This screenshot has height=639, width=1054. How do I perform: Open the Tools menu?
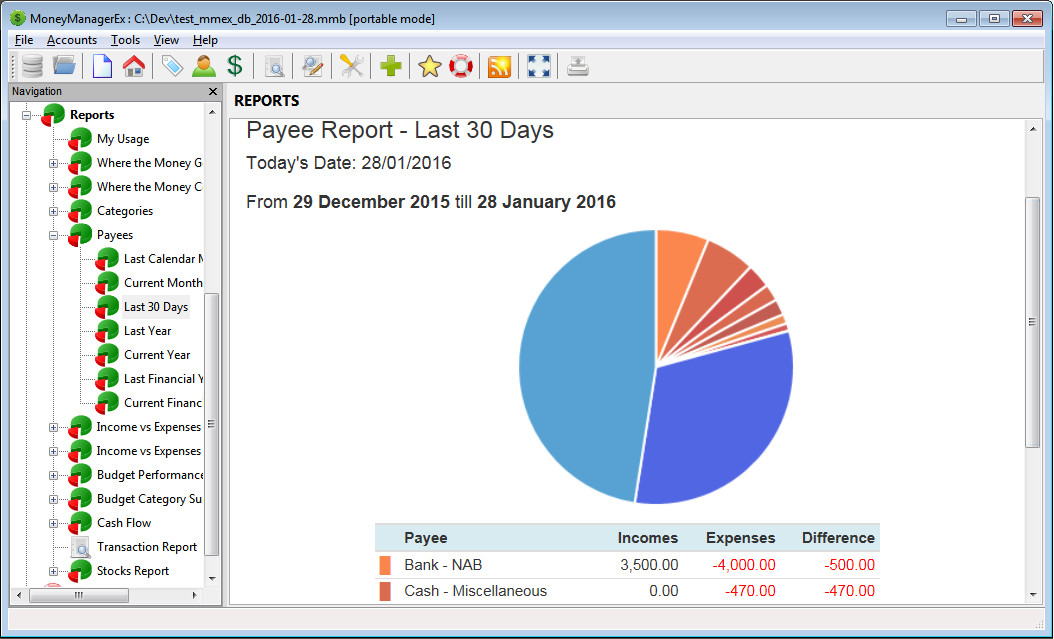click(x=125, y=40)
